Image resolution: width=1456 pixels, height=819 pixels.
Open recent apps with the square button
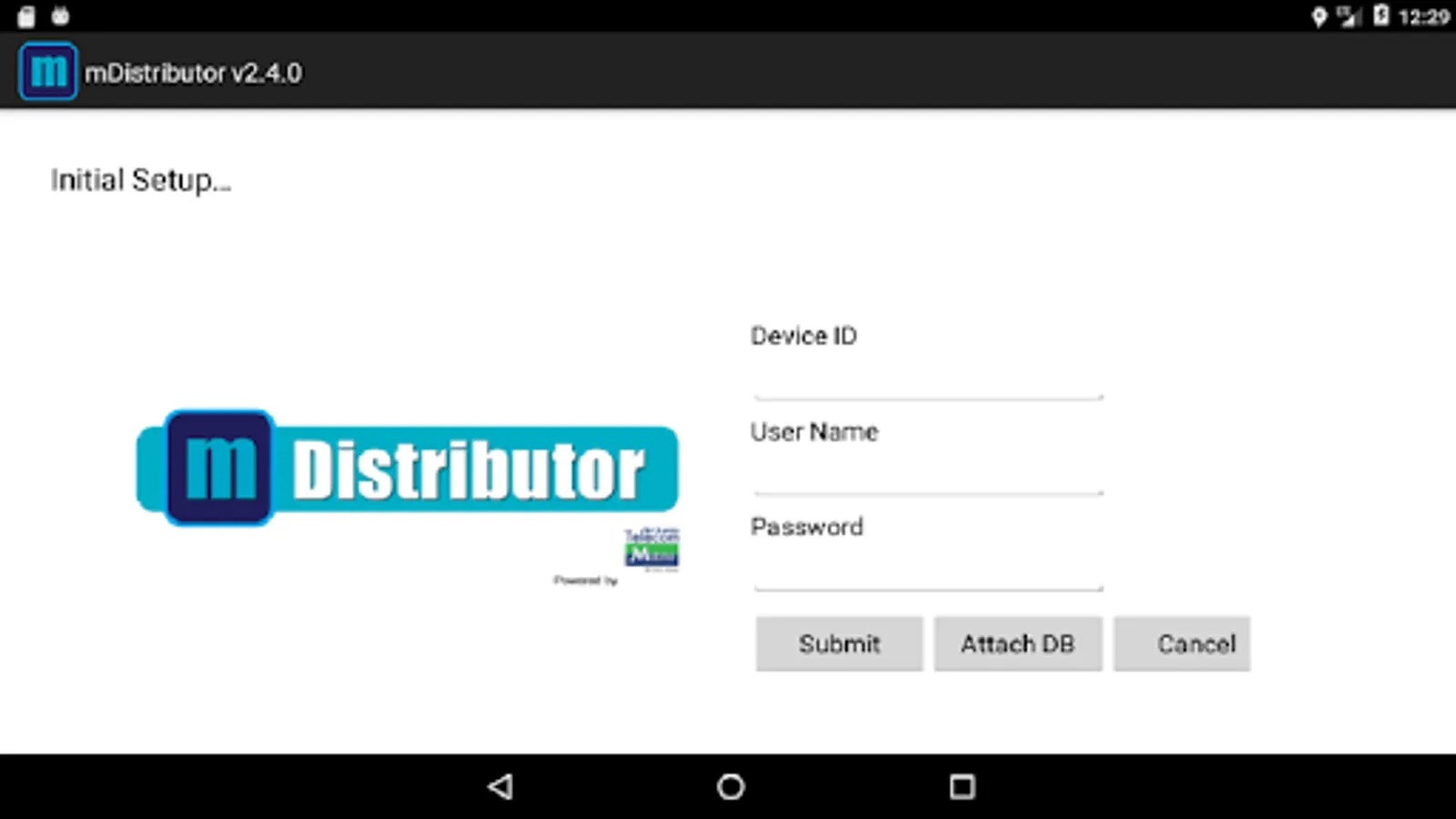click(962, 786)
